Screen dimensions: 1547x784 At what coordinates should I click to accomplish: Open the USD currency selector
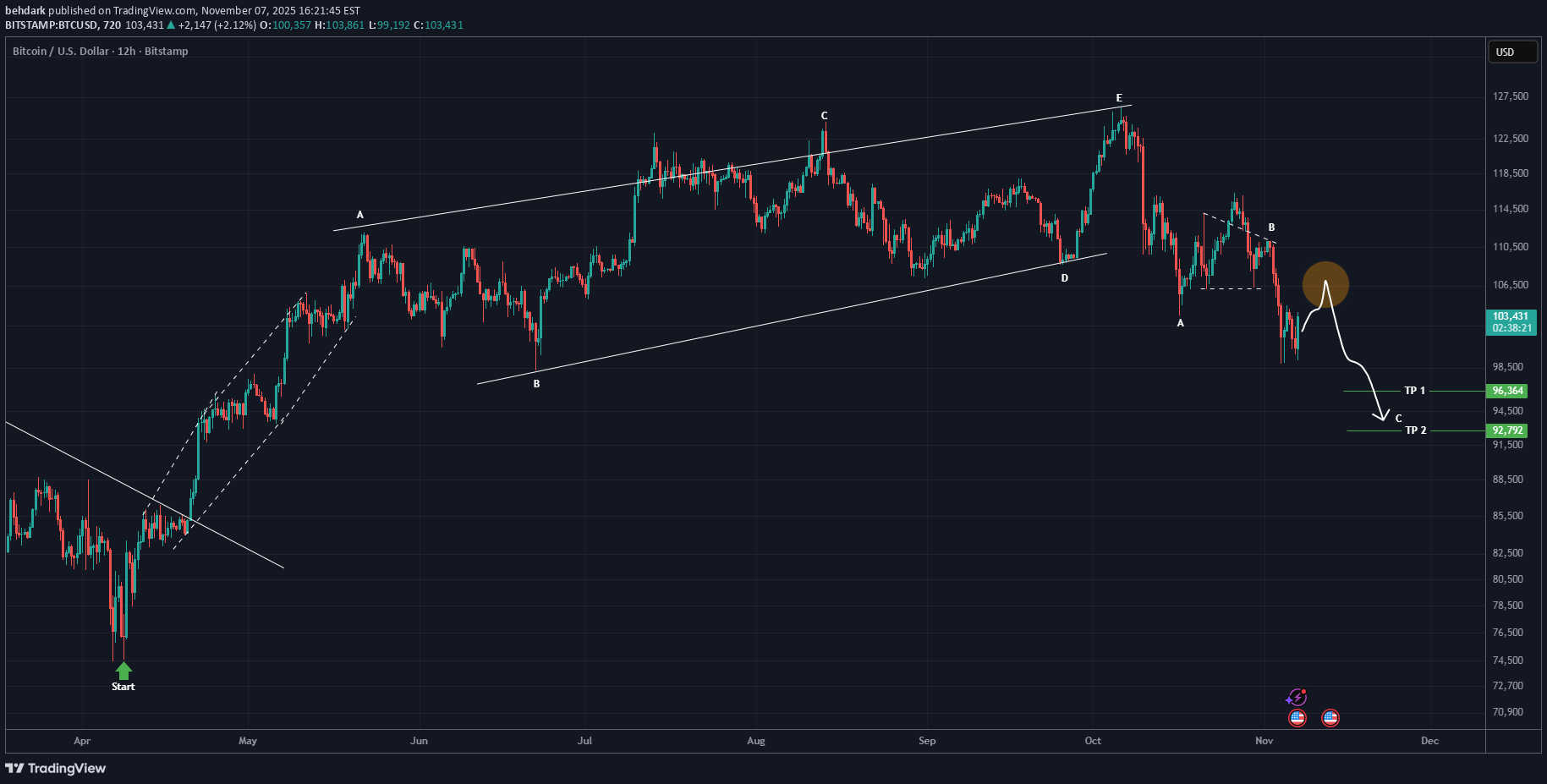1511,52
